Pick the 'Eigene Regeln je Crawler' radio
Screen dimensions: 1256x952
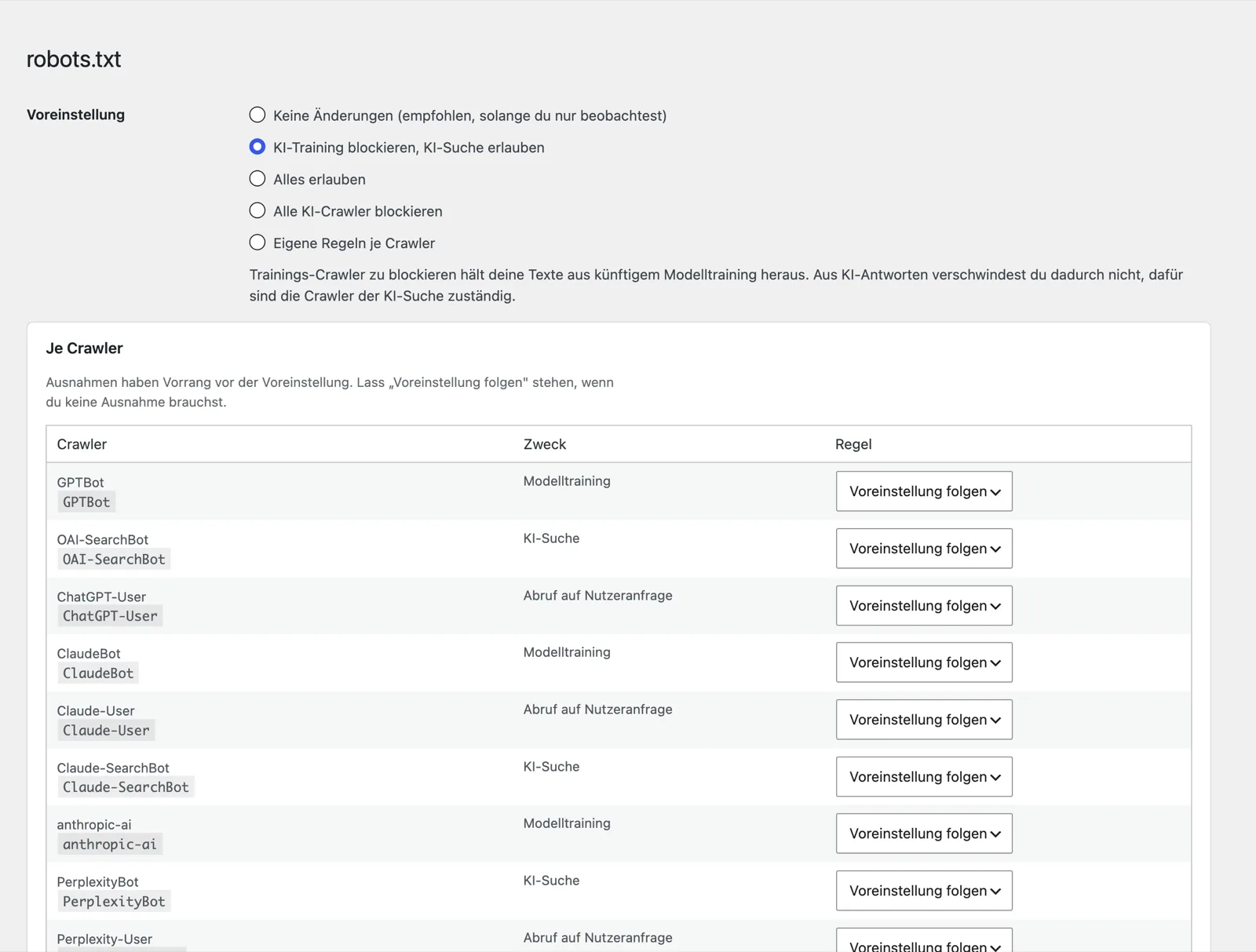(x=257, y=243)
